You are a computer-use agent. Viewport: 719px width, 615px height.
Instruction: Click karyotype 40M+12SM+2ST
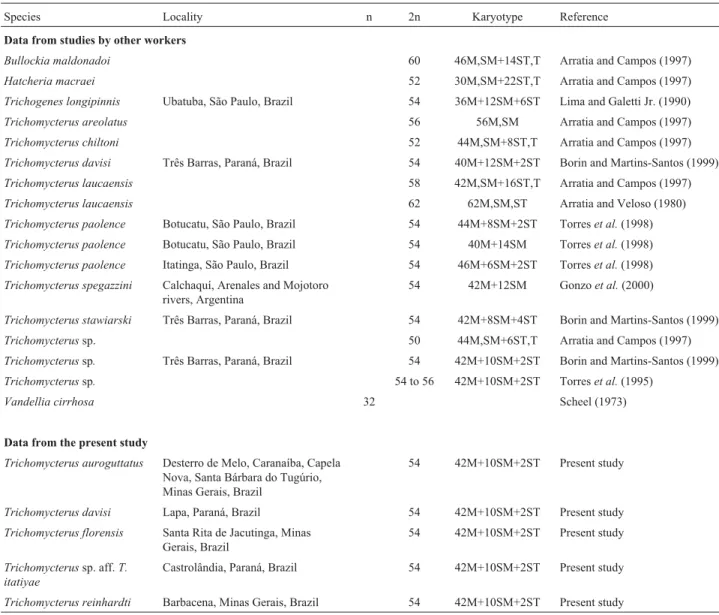tap(497, 163)
